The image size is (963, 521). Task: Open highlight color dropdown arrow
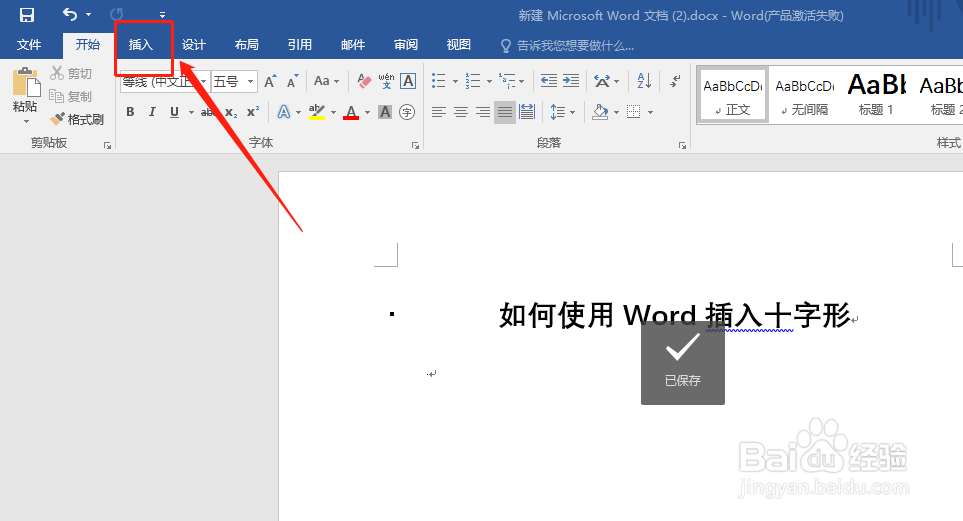(333, 112)
